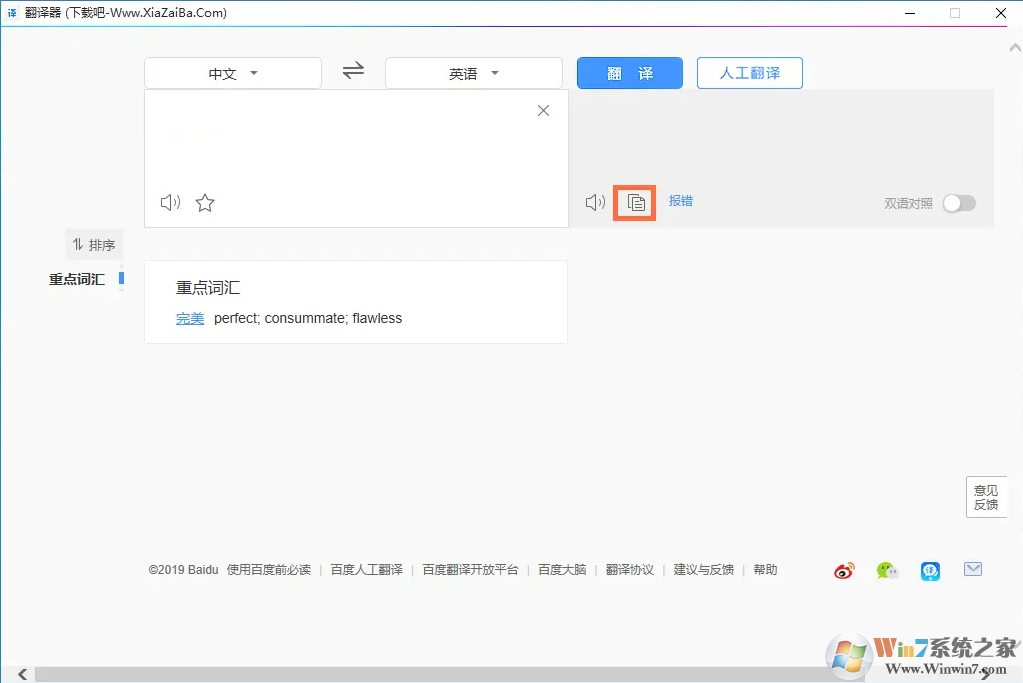Click the 报错 error report link

tap(681, 201)
